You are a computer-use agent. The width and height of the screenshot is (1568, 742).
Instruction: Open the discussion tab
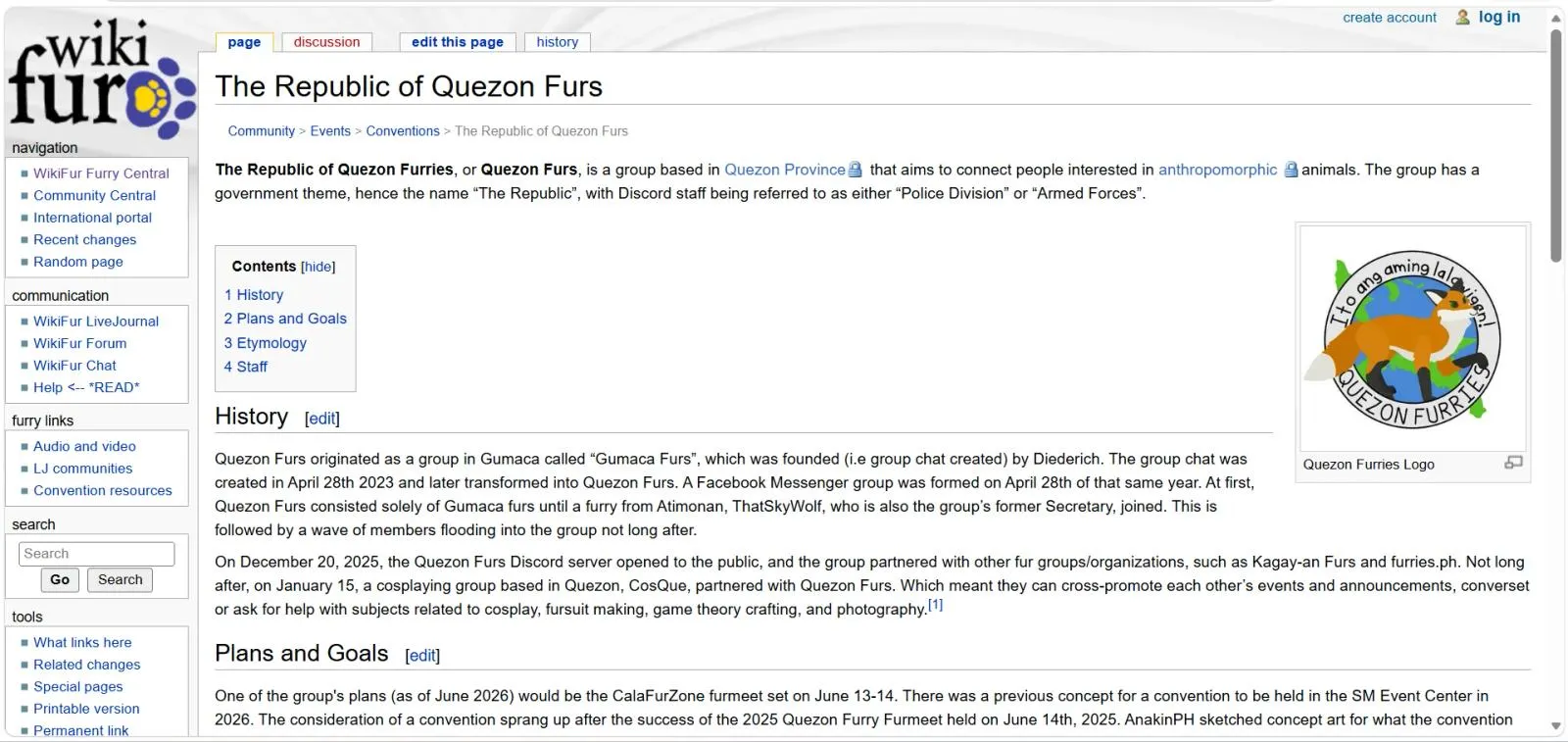click(326, 42)
